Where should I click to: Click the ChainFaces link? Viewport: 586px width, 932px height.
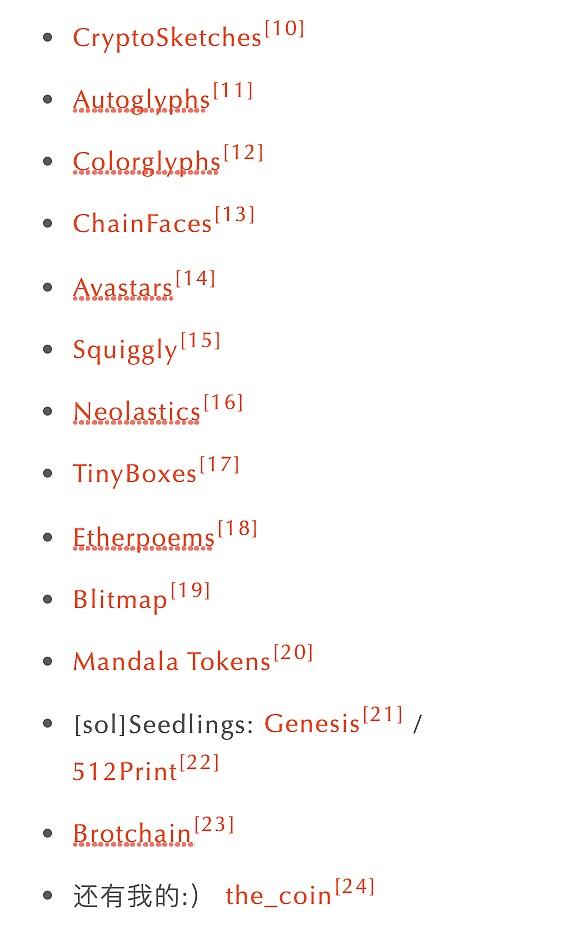tap(142, 223)
